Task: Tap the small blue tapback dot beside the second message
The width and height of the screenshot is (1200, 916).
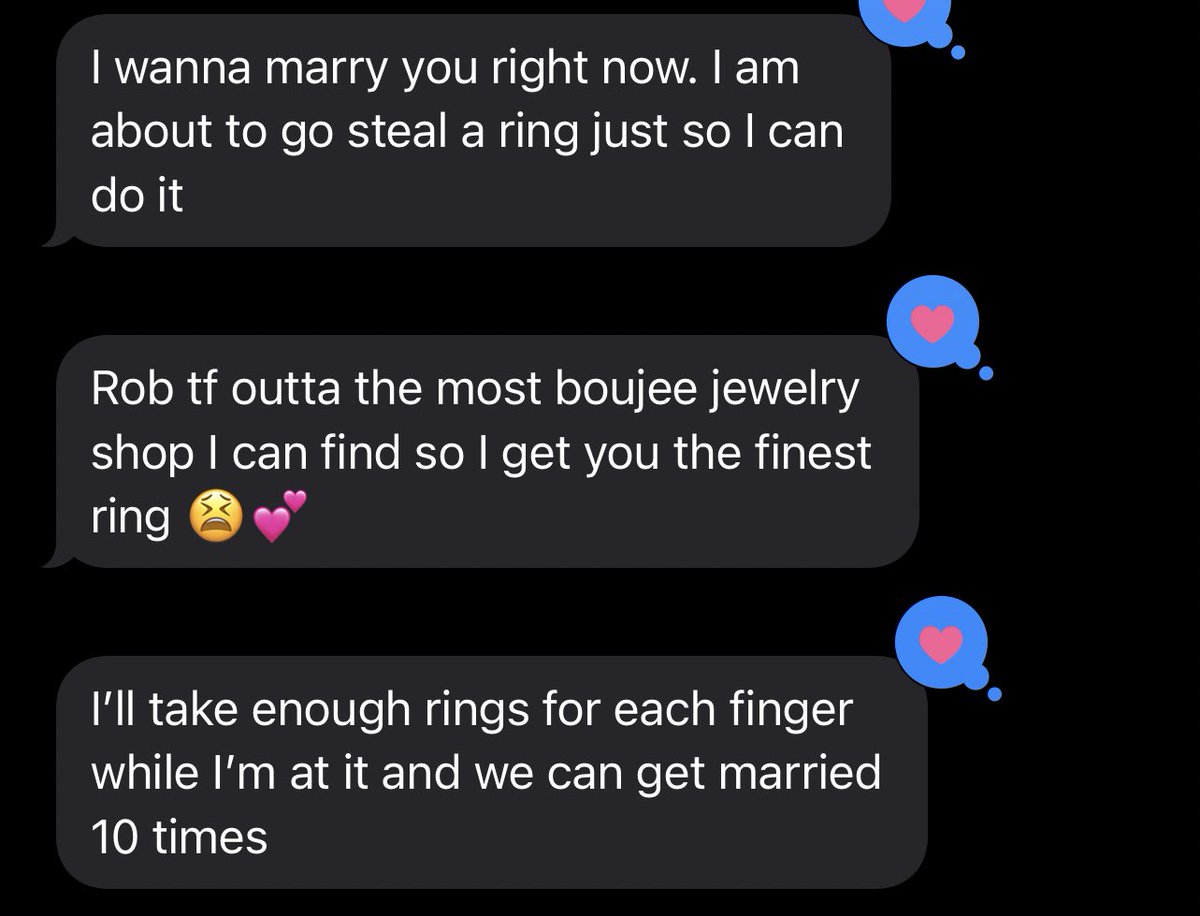Action: [x=987, y=375]
